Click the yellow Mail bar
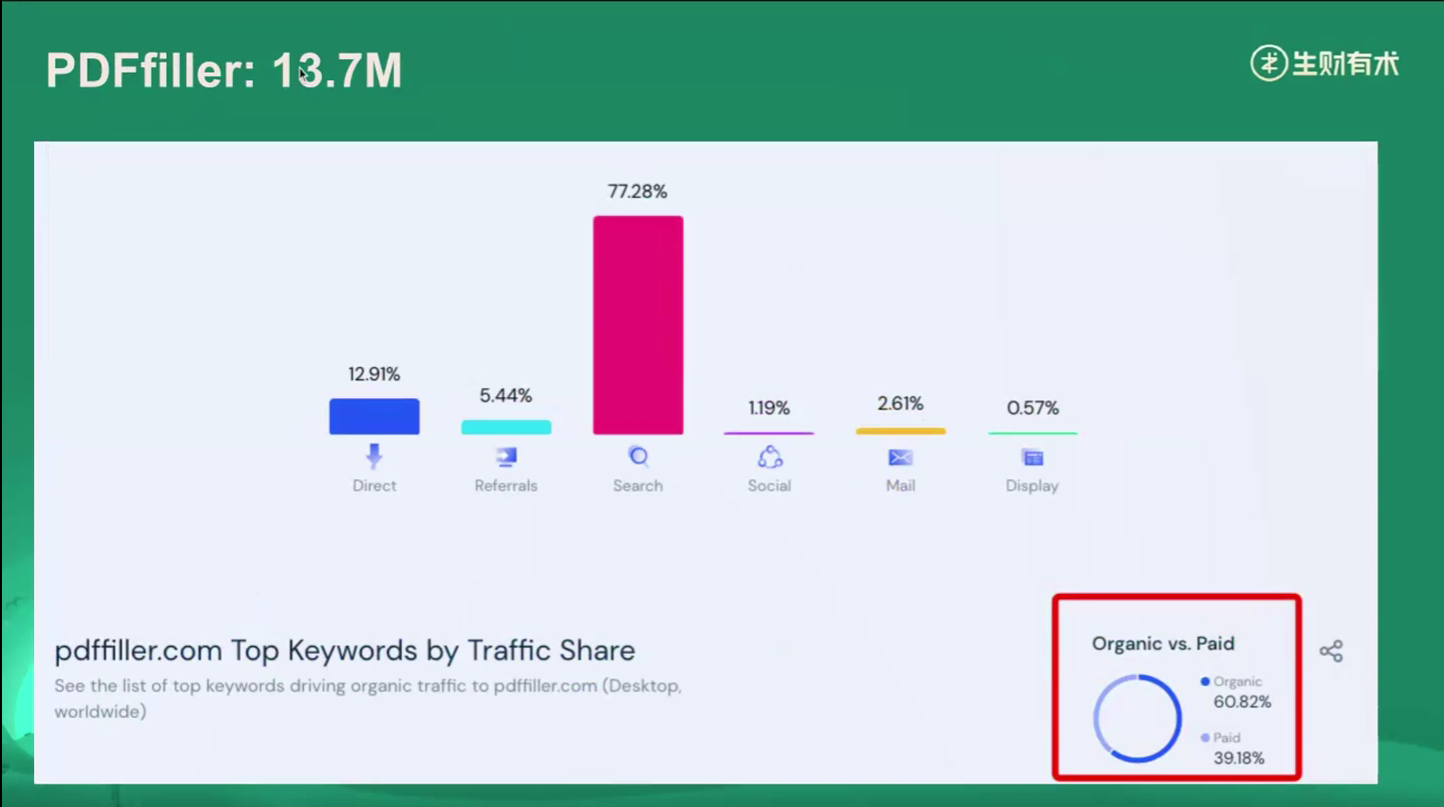The height and width of the screenshot is (807, 1444). point(900,431)
